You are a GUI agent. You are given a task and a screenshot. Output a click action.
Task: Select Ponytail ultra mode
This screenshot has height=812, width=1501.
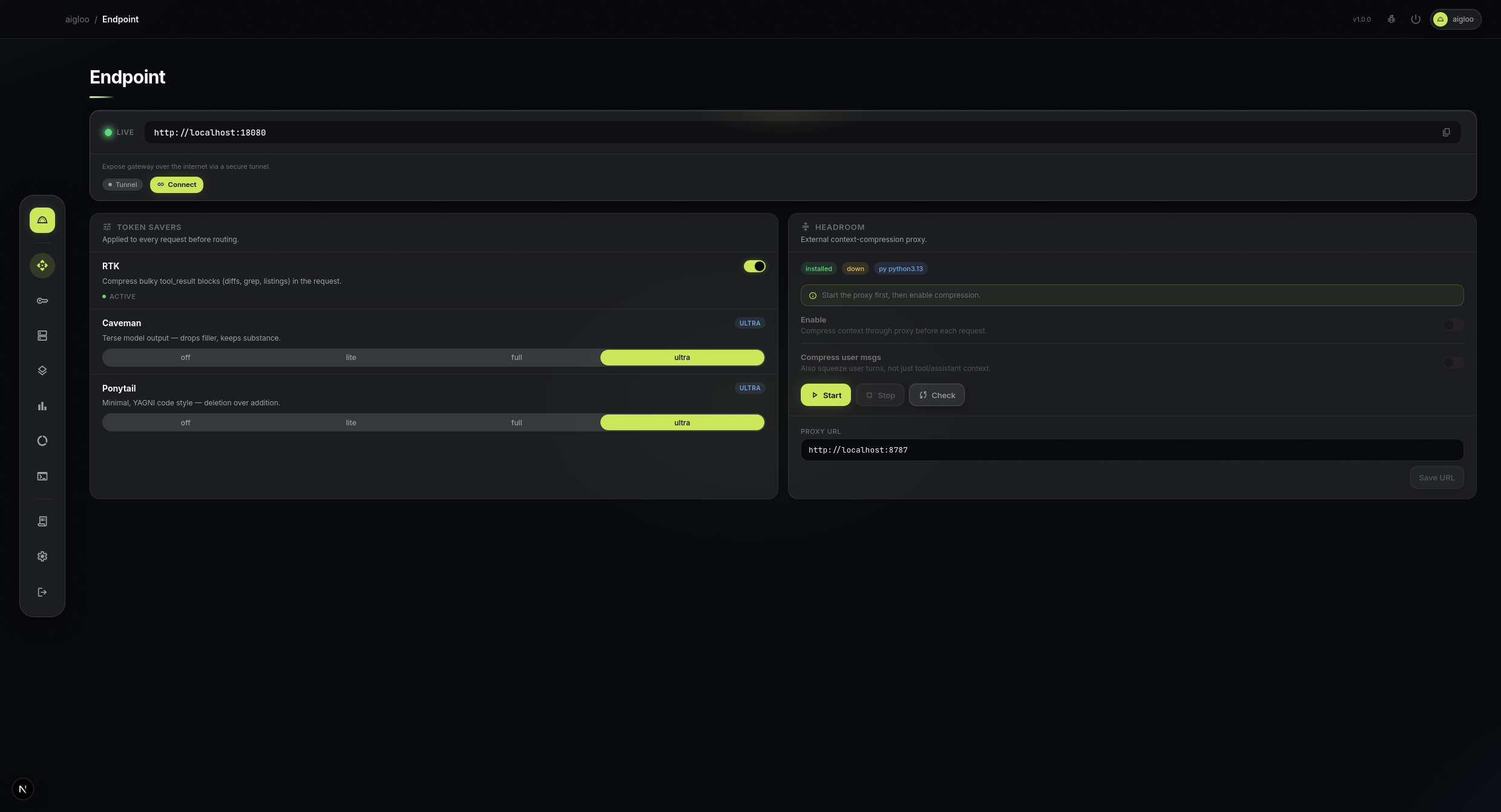682,423
